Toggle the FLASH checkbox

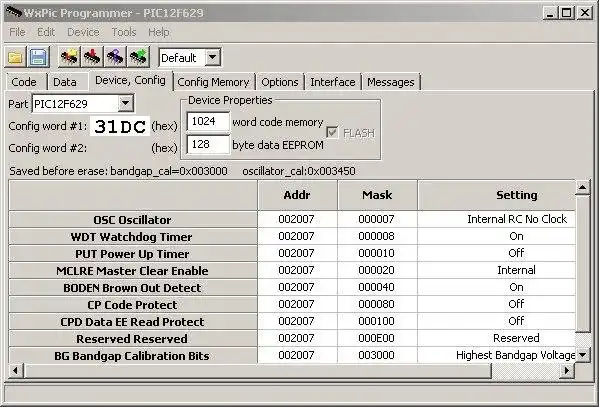coord(332,133)
